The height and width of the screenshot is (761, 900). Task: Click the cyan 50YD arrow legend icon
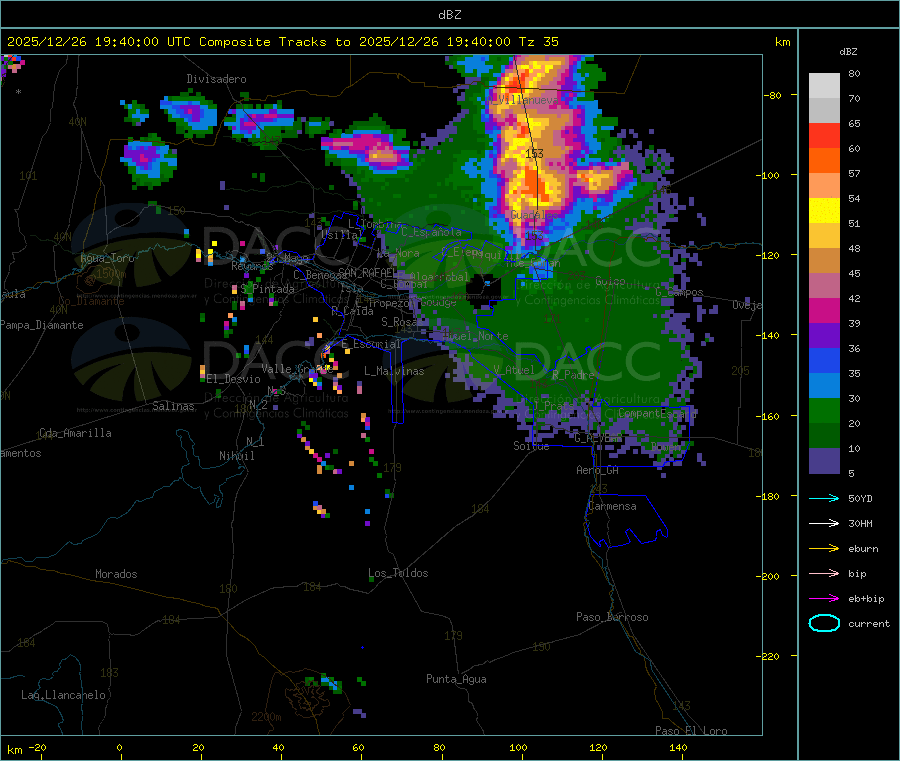point(824,498)
